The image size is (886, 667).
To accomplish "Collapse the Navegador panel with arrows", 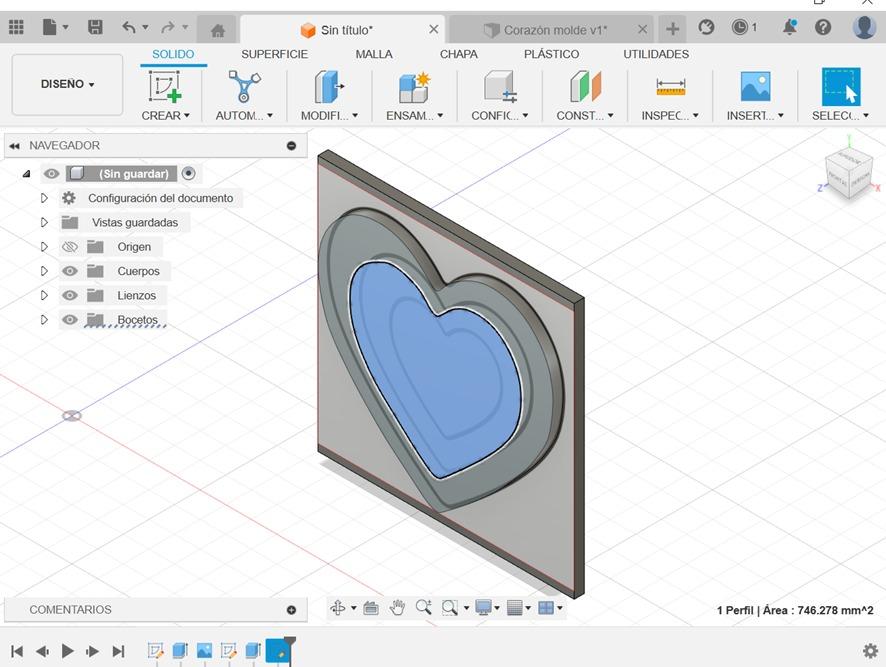I will (x=14, y=146).
